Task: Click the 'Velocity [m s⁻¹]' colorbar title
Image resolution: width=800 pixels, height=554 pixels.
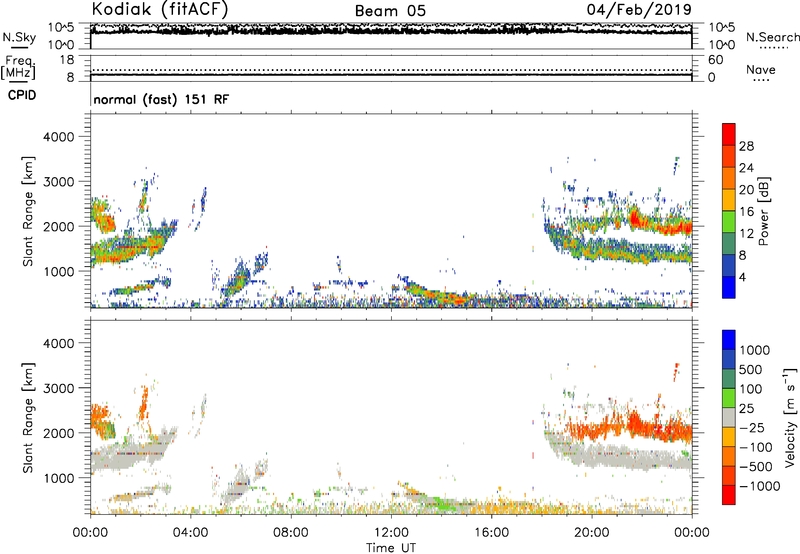Action: tap(790, 417)
